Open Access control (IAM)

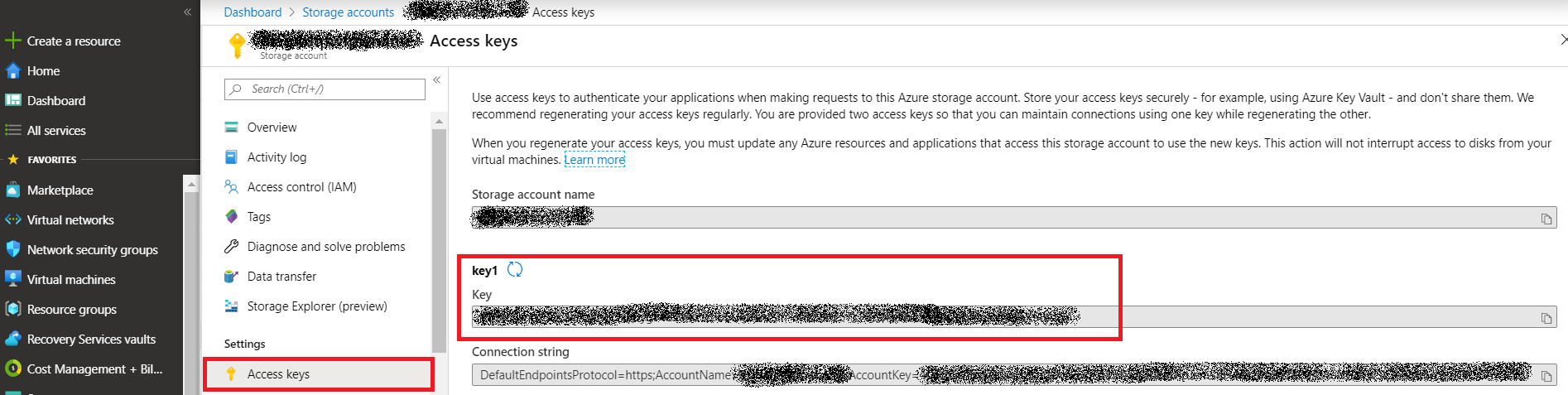pos(301,187)
